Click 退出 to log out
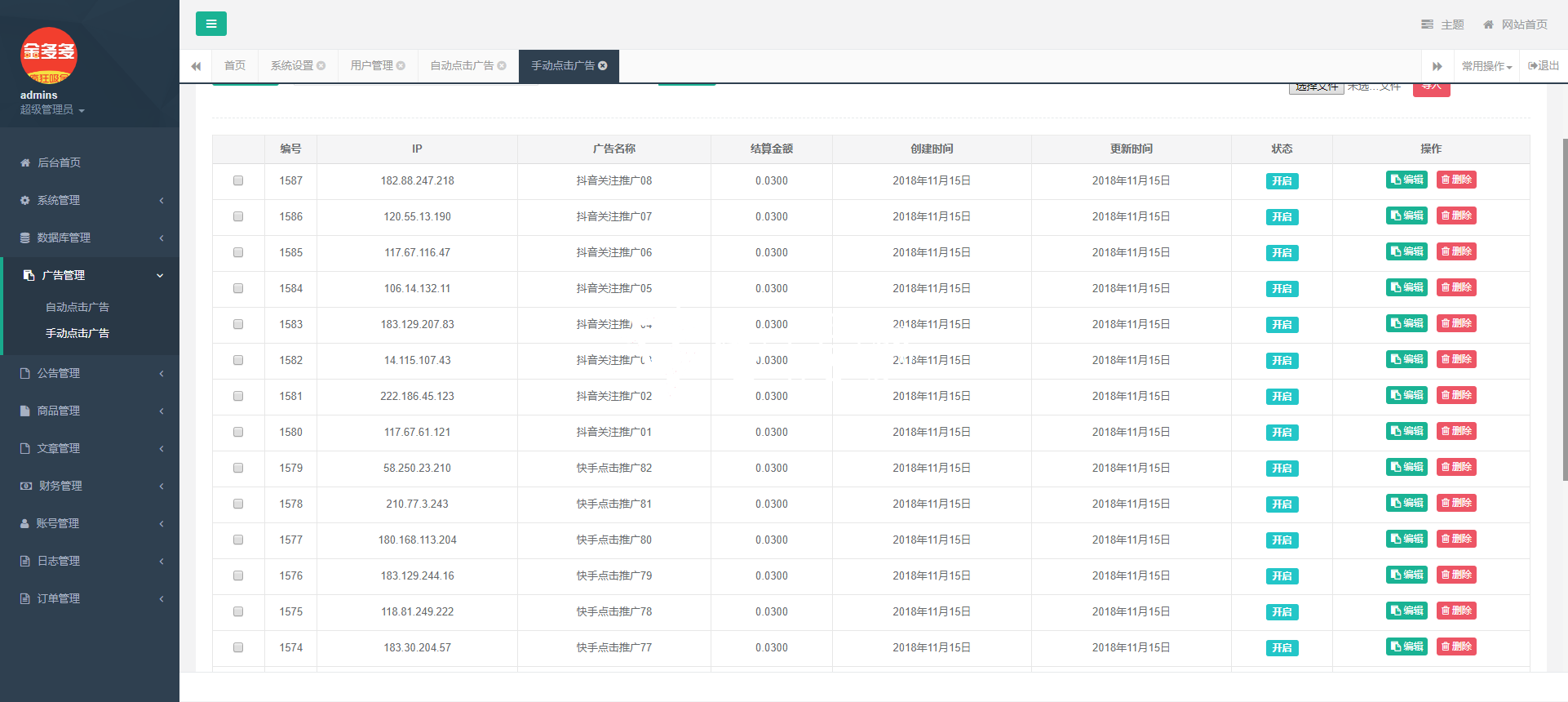The height and width of the screenshot is (702, 1568). point(1544,65)
